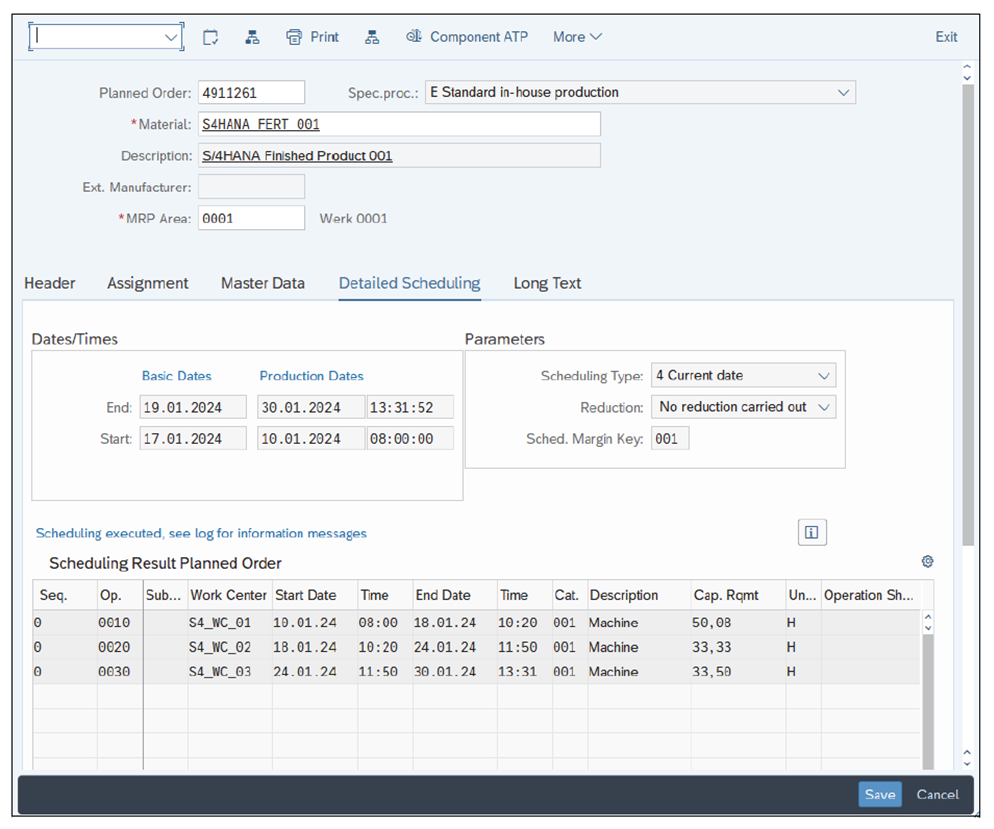Click the hierarchy icon right of Print

pyautogui.click(x=372, y=36)
